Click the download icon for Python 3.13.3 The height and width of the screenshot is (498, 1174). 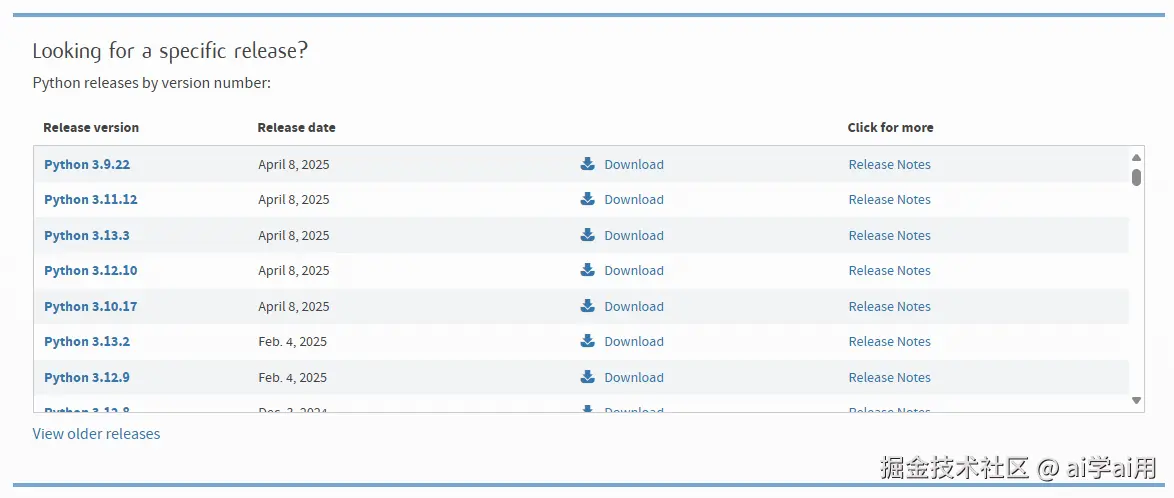[588, 235]
